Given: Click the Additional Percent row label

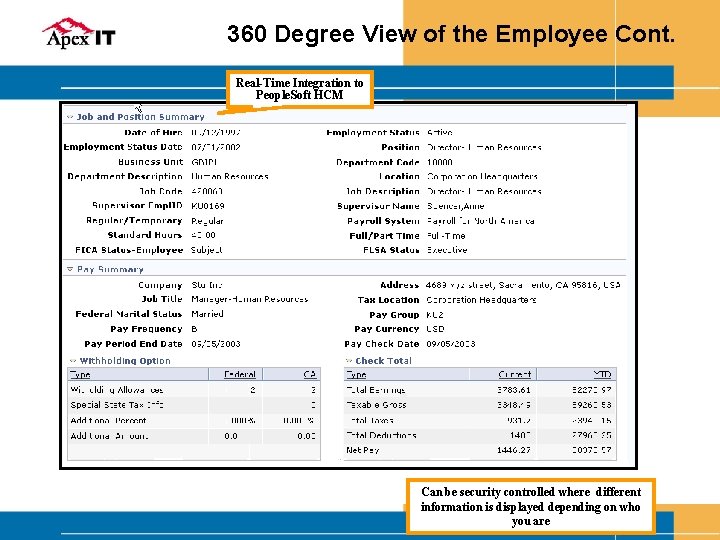Looking at the screenshot, I should (x=108, y=421).
